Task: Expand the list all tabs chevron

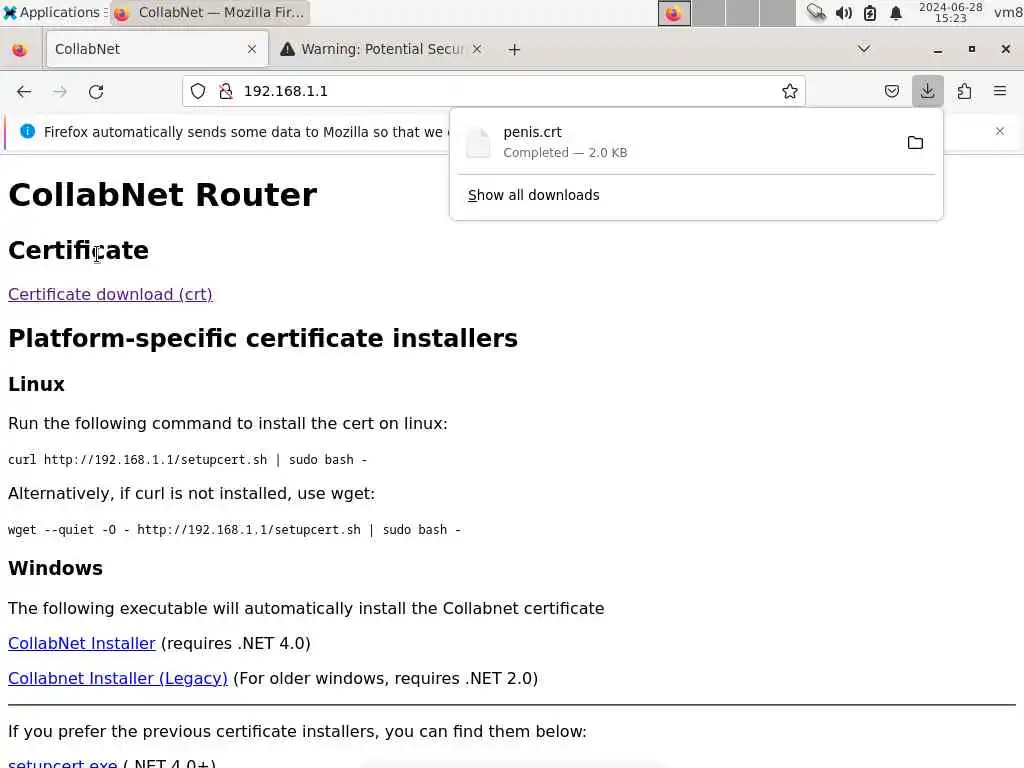Action: pos(864,49)
